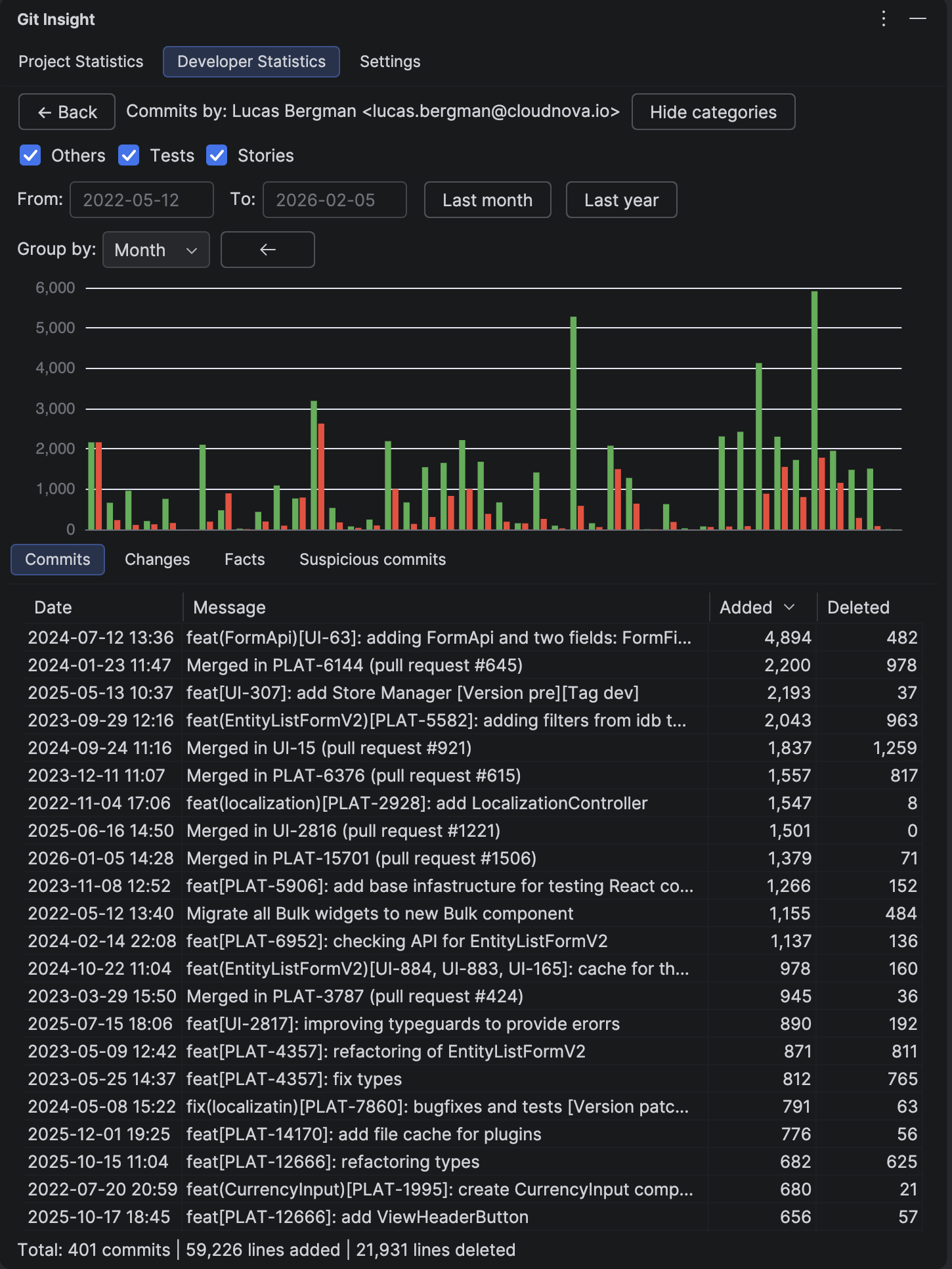Filter commits to Last month
952x1269 pixels.
coord(487,200)
